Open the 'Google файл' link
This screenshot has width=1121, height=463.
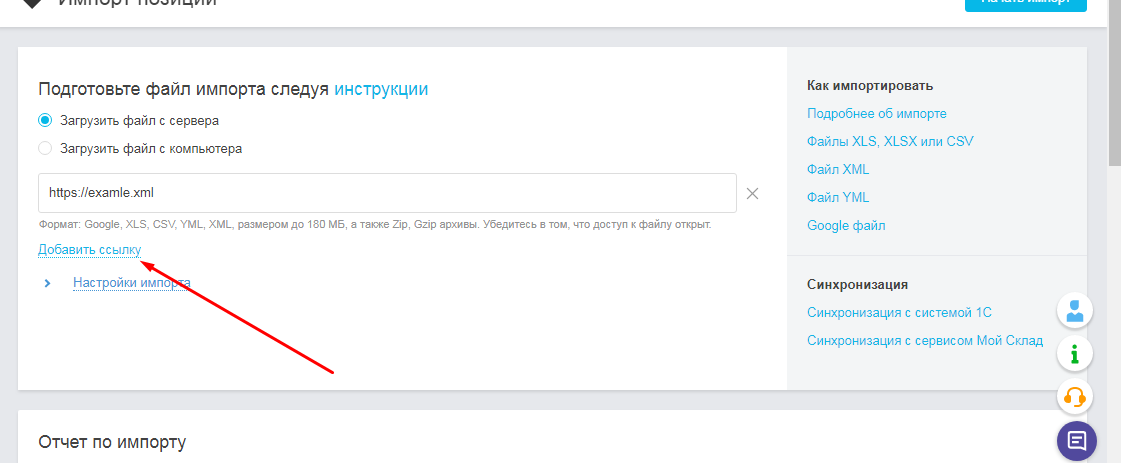point(846,226)
